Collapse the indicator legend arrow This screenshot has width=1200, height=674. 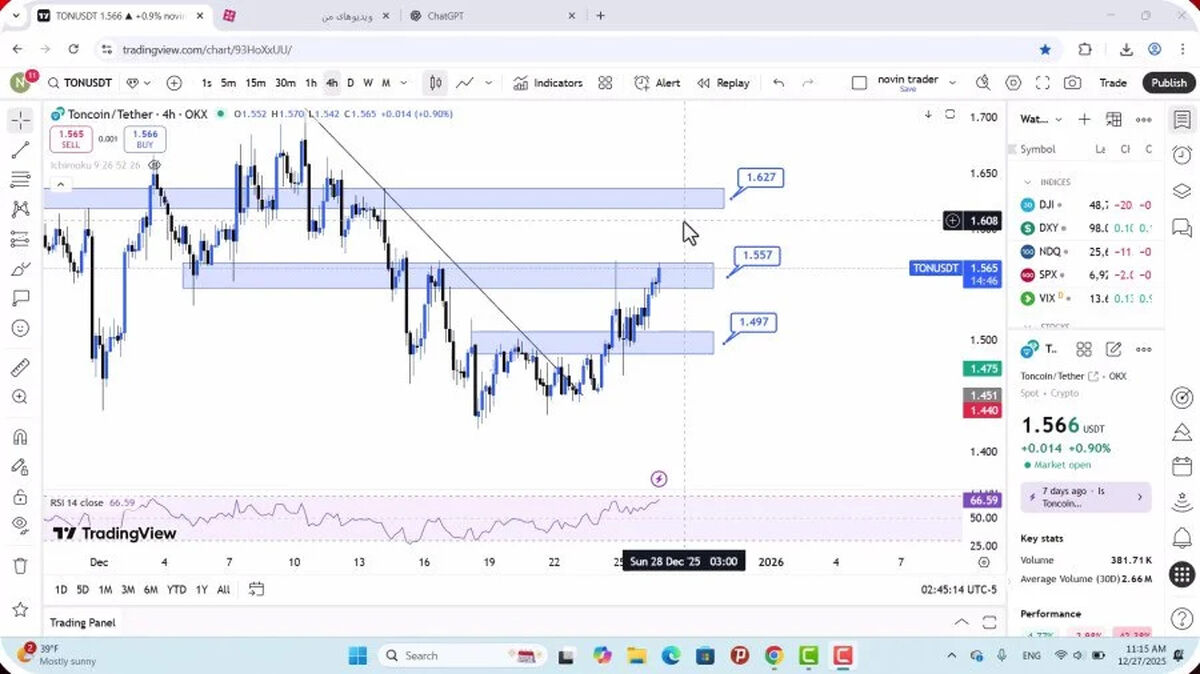click(61, 184)
